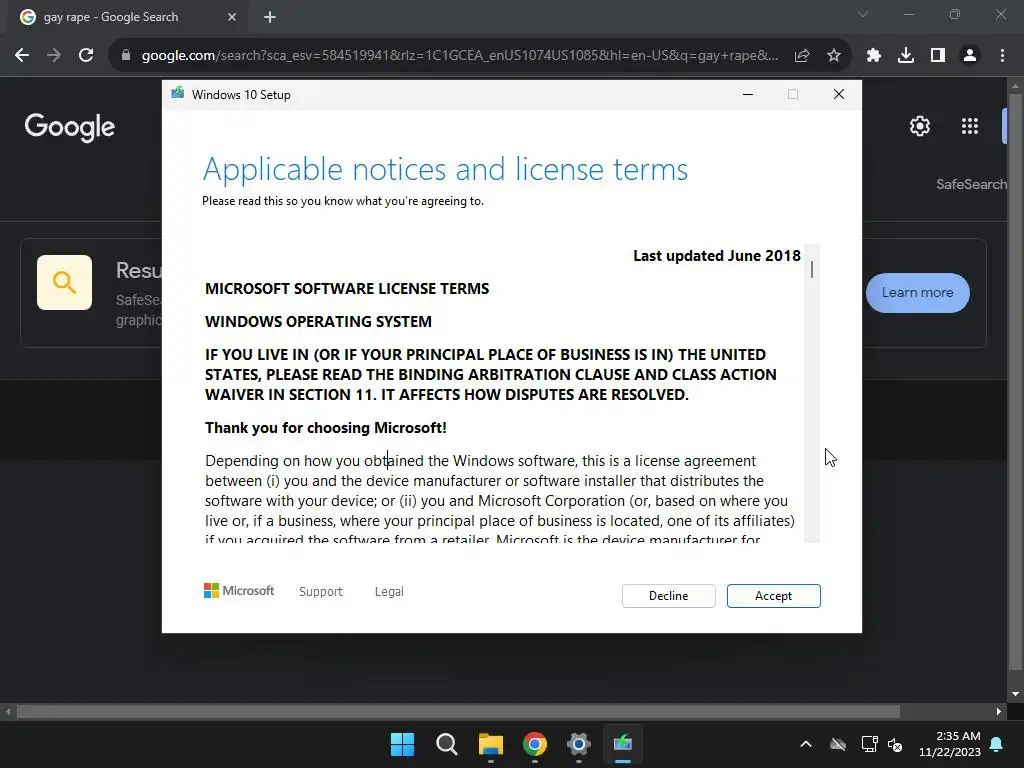Reload the Chrome page
The image size is (1024, 768).
pyautogui.click(x=86, y=56)
